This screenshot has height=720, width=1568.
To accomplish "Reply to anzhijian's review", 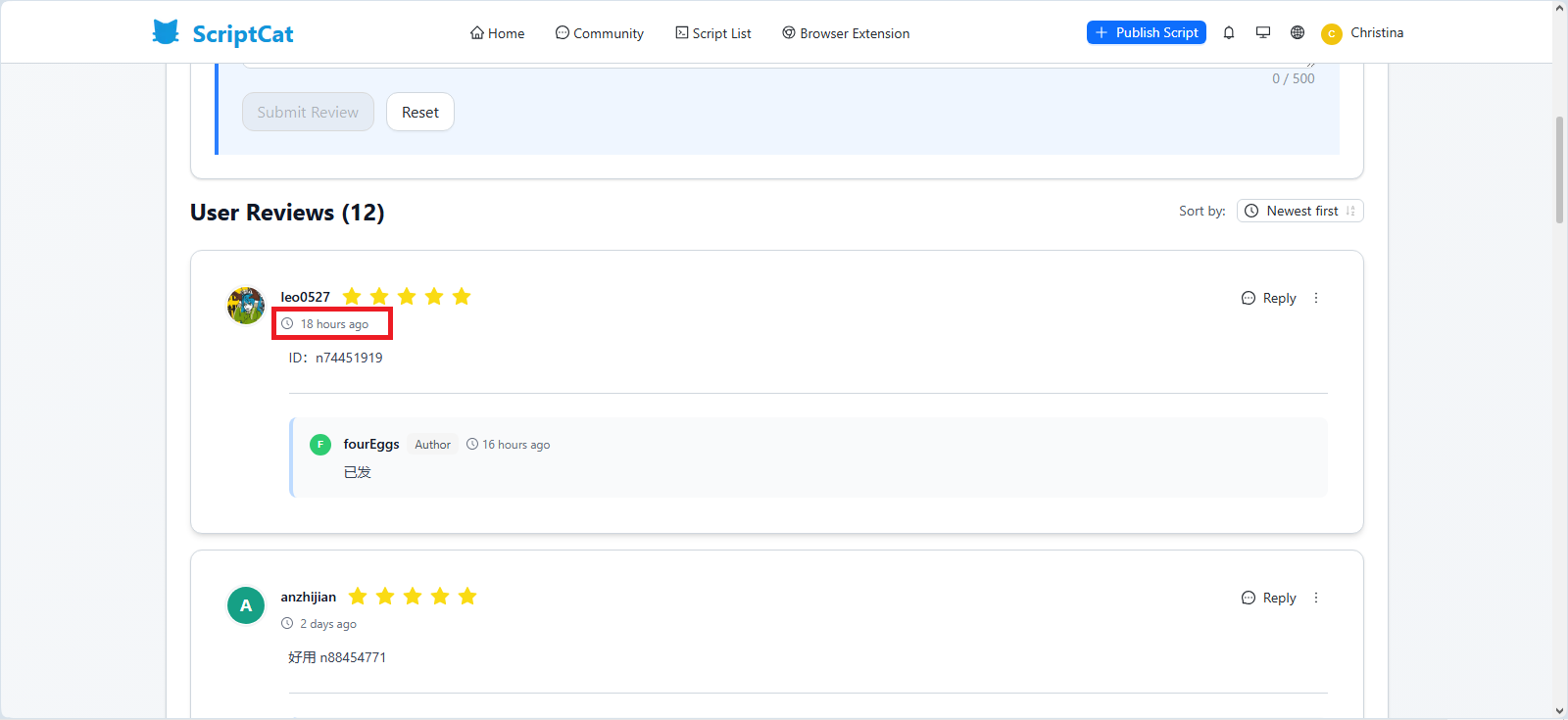I will pos(1269,598).
